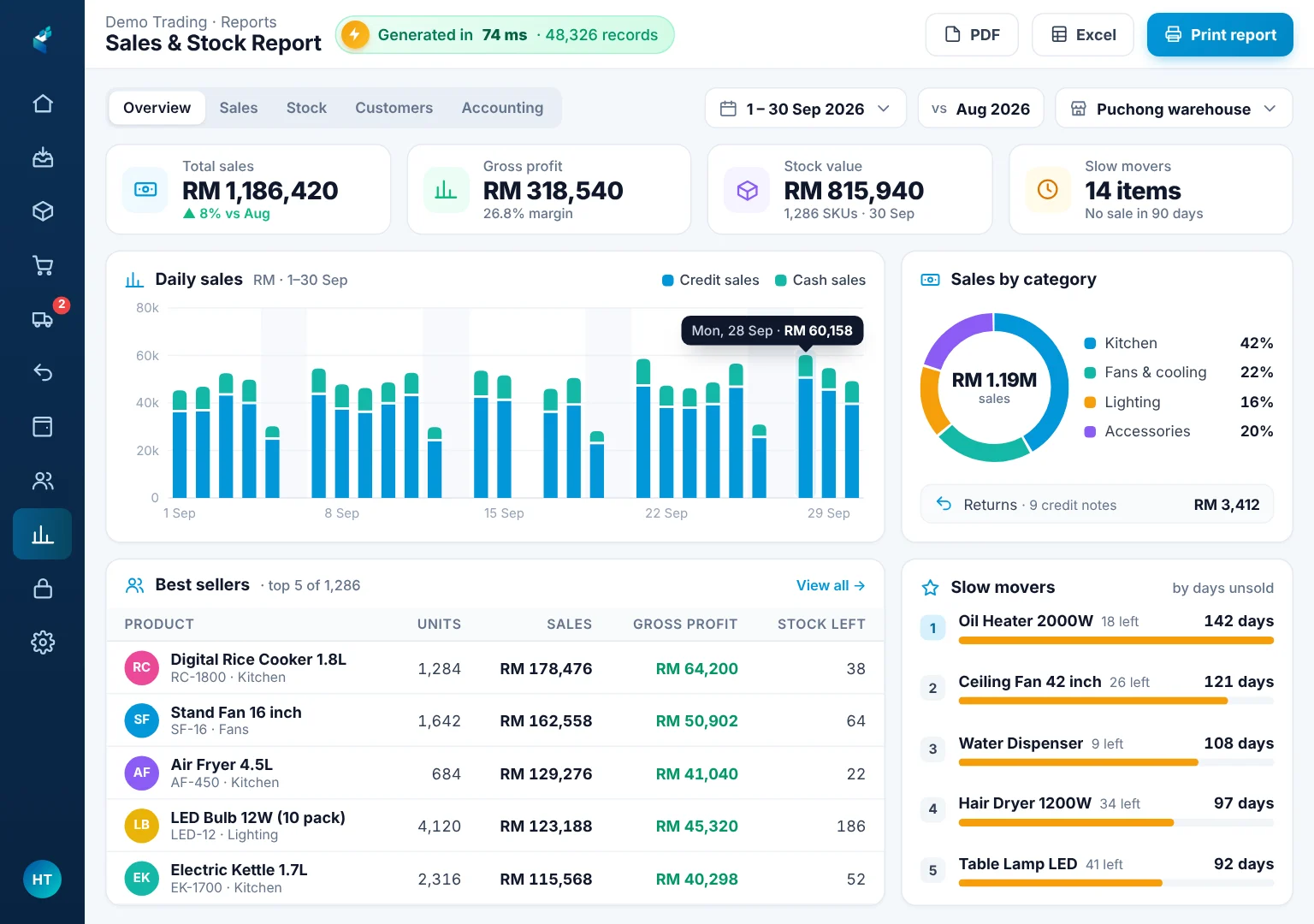Select the Overview tab
Viewport: 1314px width, 924px height.
pyautogui.click(x=157, y=108)
